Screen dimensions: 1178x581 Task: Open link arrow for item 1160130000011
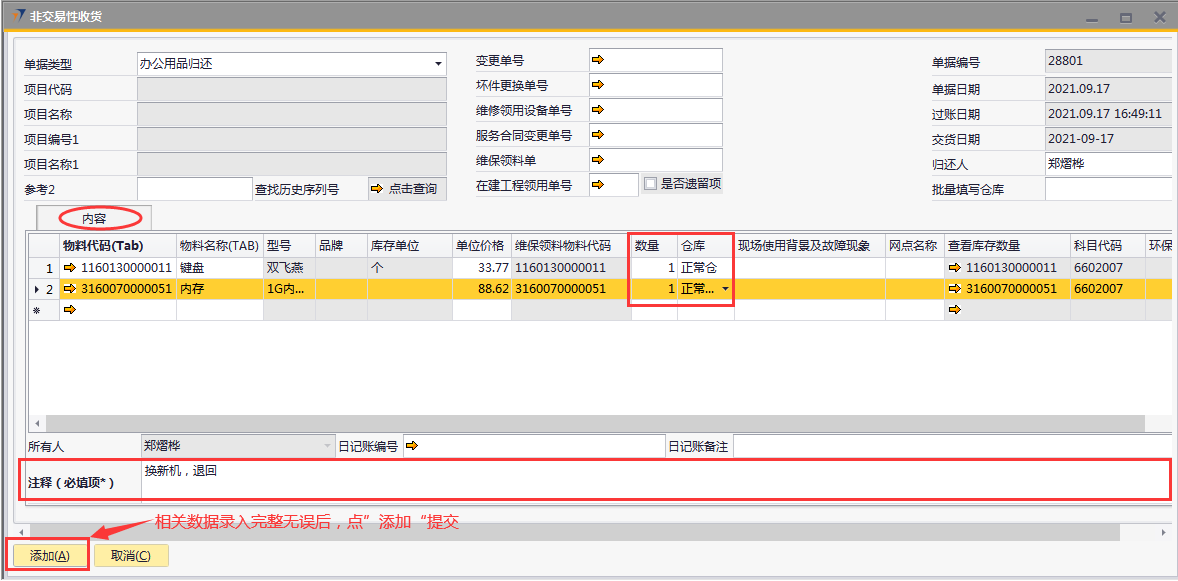coord(70,268)
